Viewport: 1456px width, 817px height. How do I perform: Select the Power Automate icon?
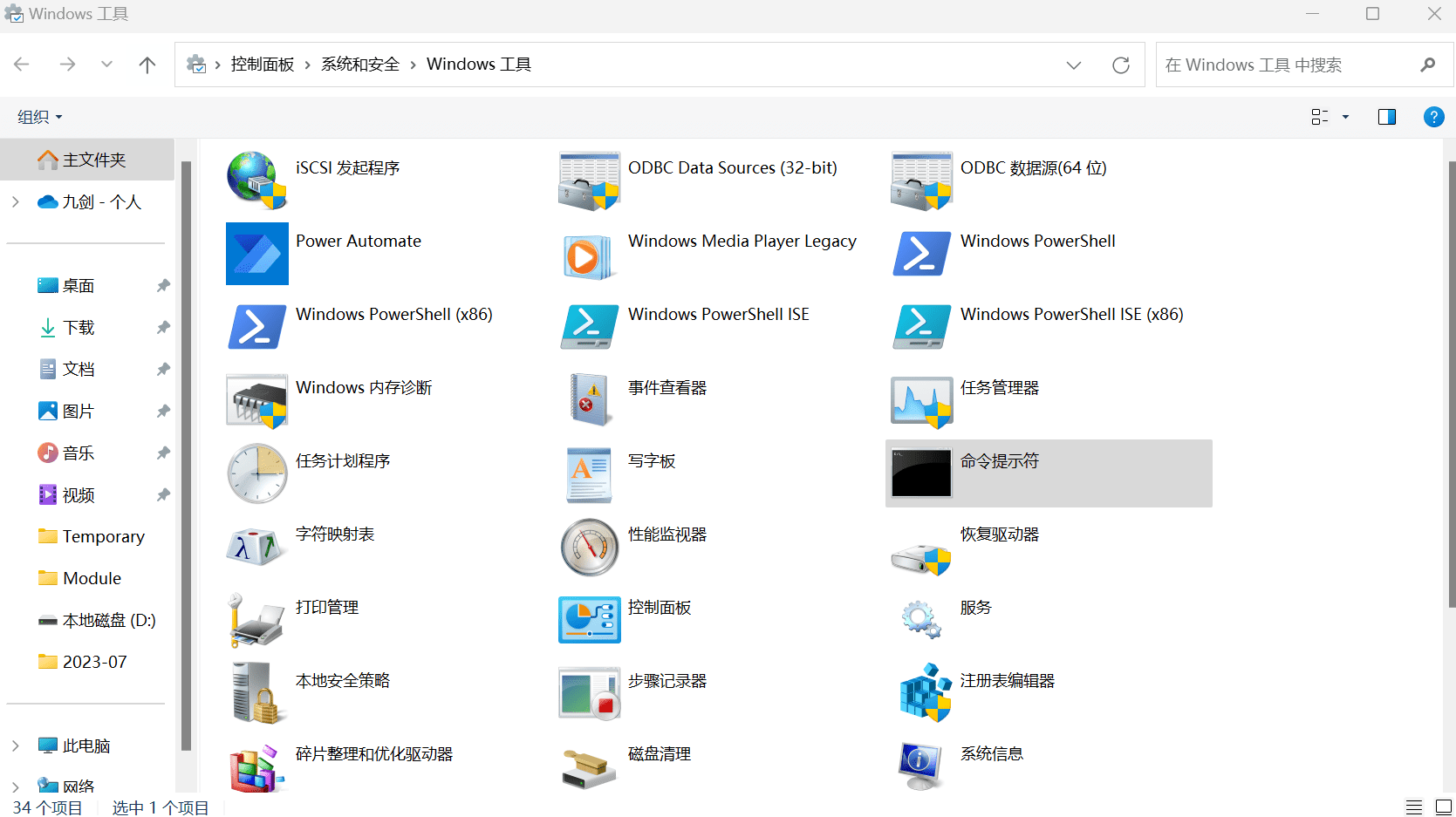[x=256, y=254]
